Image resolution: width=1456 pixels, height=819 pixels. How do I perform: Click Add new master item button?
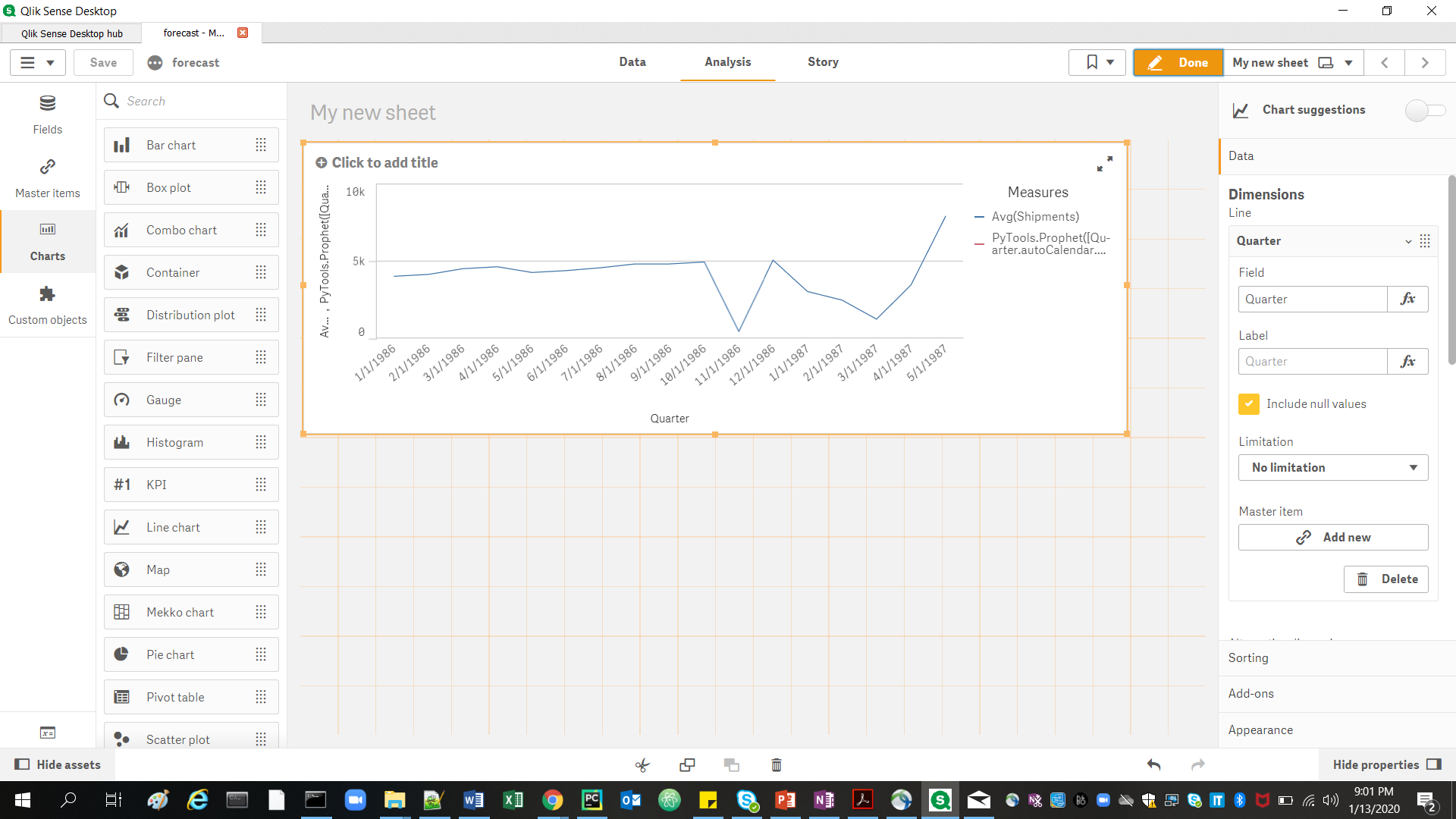(x=1332, y=537)
